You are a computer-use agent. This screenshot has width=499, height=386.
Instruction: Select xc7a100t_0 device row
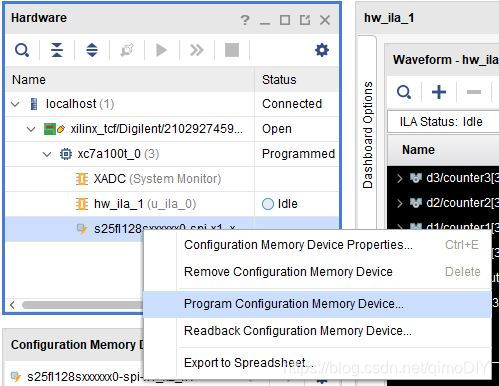[x=172, y=154]
